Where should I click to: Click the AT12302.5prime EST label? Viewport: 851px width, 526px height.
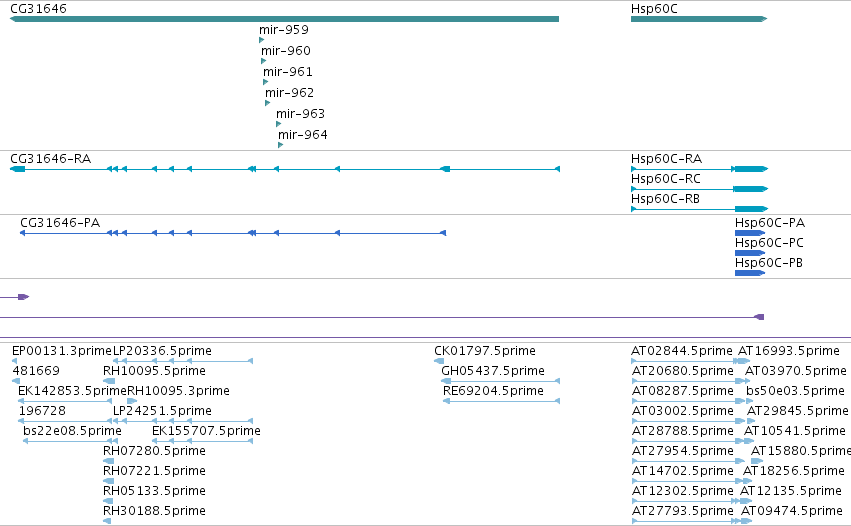tap(683, 491)
